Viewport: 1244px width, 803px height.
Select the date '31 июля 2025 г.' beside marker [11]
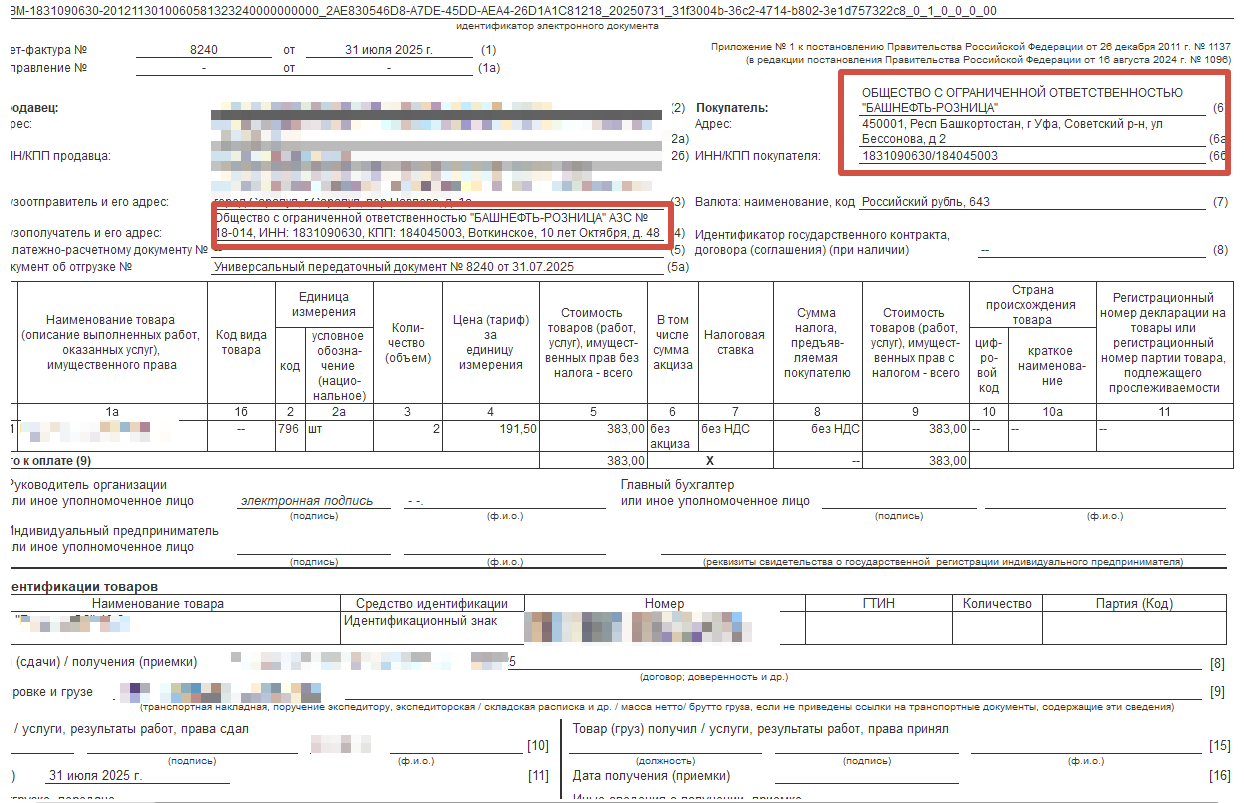(96, 775)
